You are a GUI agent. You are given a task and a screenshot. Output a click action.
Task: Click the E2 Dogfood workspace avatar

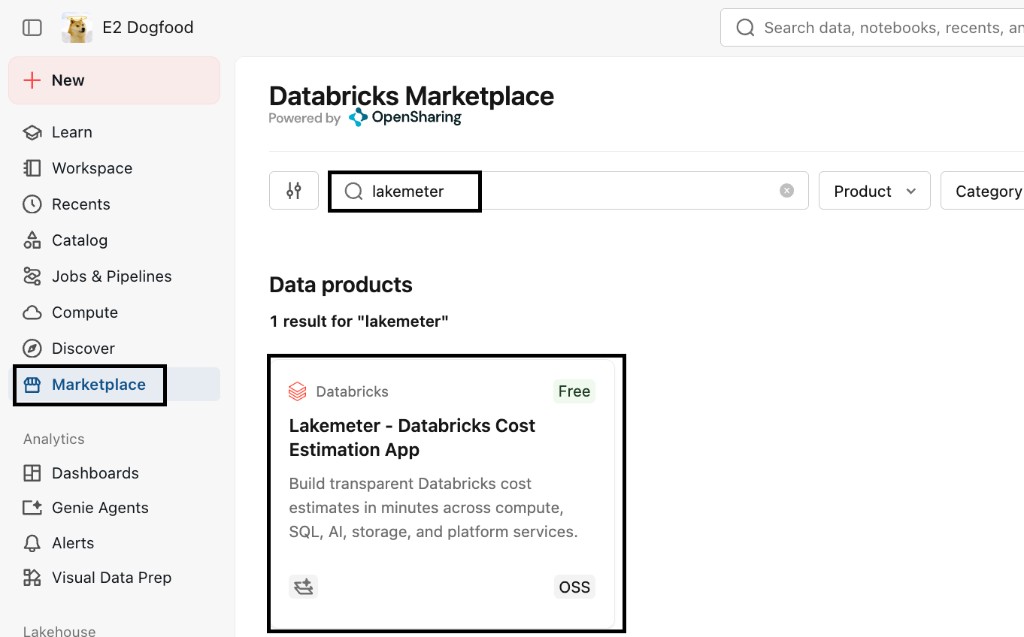tap(76, 27)
